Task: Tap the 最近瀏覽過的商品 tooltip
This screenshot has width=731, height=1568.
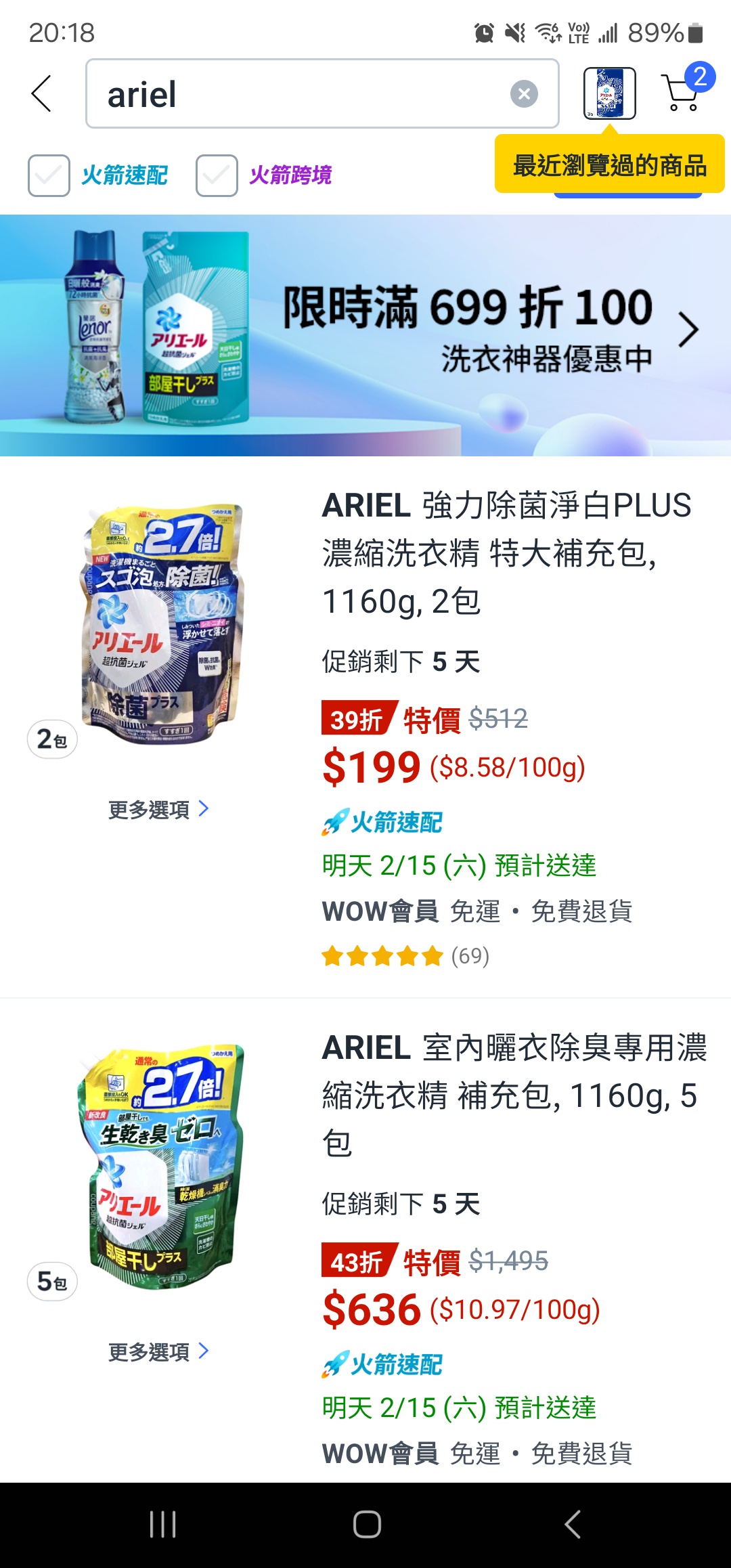Action: (610, 165)
